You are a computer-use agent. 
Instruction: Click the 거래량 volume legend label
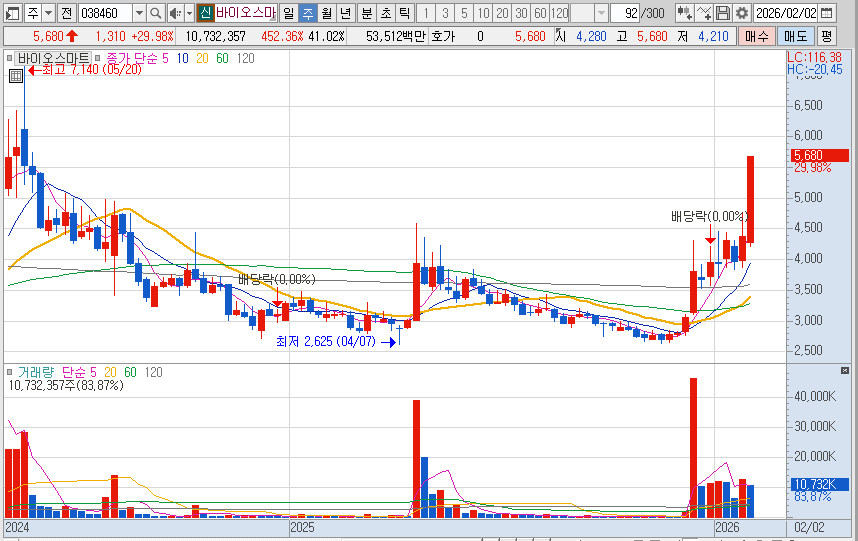point(36,373)
